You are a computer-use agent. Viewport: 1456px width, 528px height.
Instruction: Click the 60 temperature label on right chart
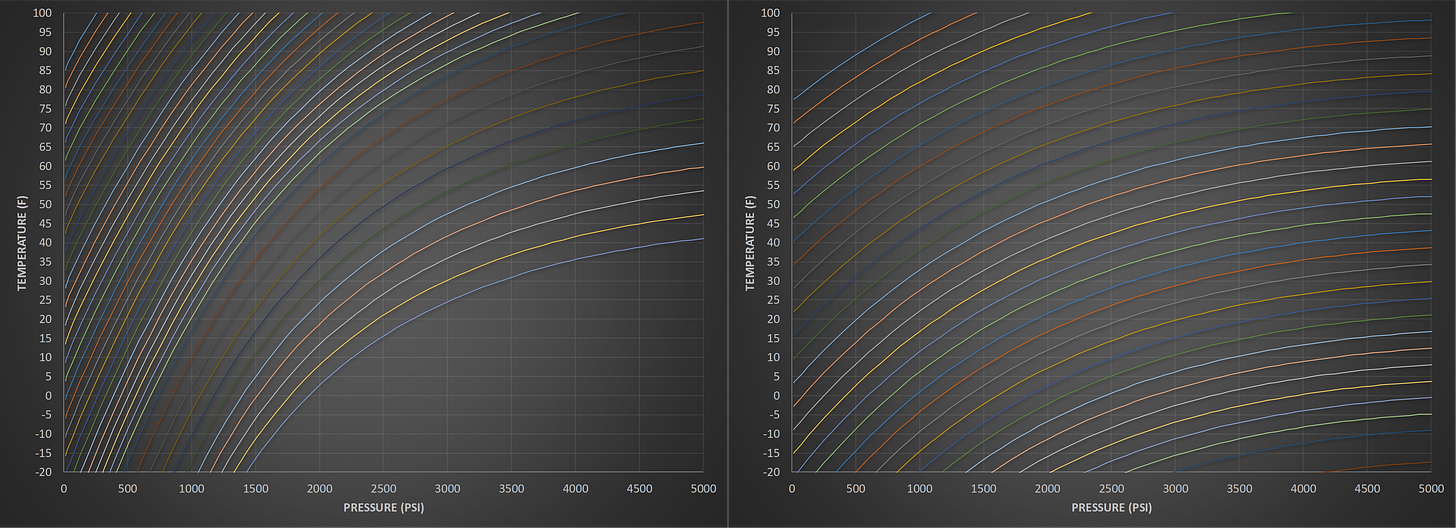click(x=772, y=166)
